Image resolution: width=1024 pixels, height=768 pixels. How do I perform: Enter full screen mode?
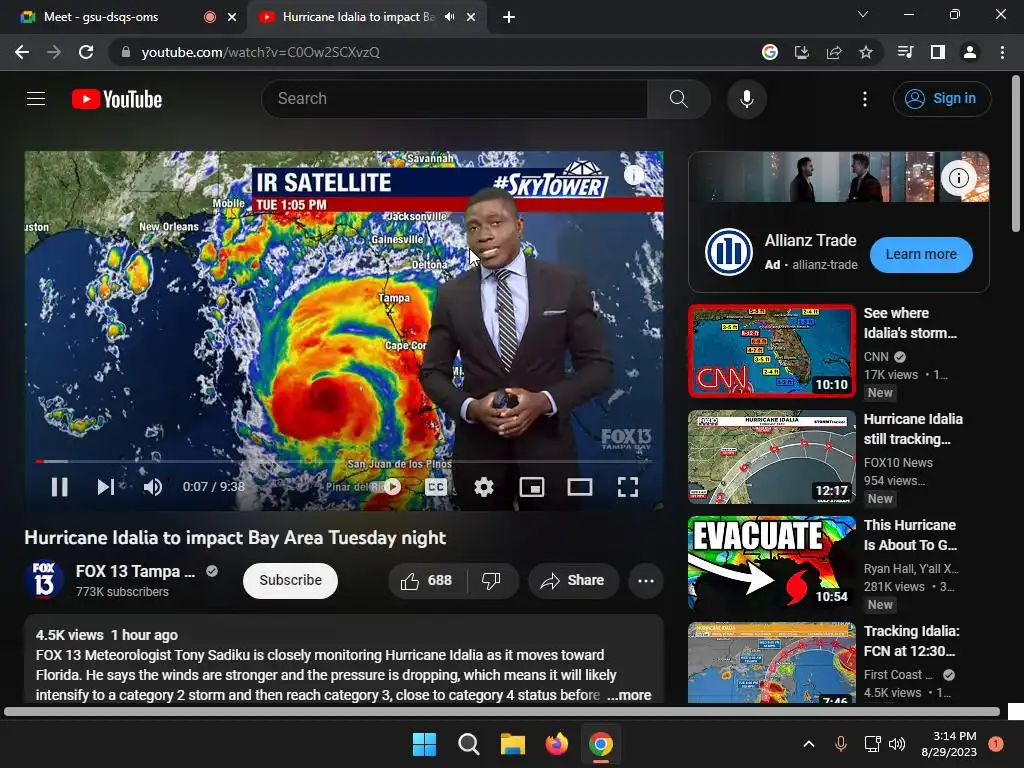(628, 487)
